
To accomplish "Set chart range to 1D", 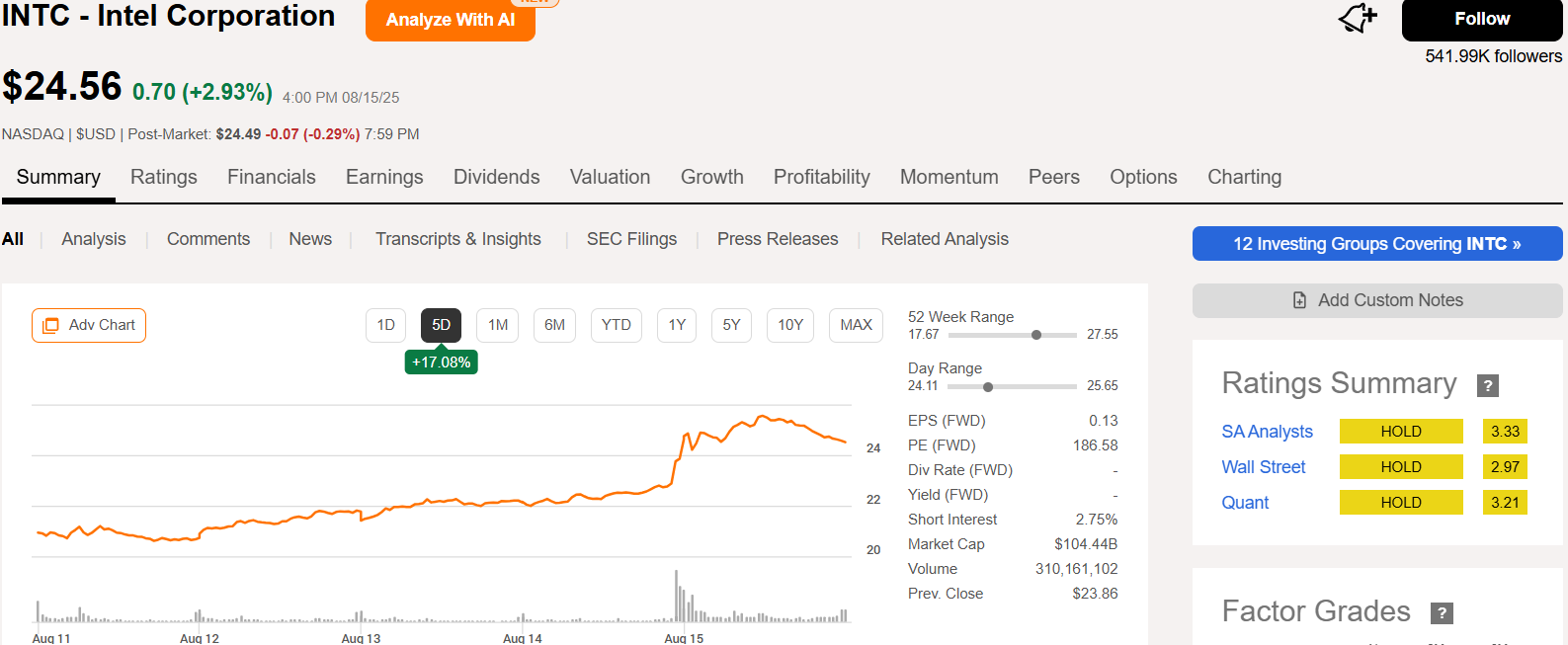I will (386, 325).
